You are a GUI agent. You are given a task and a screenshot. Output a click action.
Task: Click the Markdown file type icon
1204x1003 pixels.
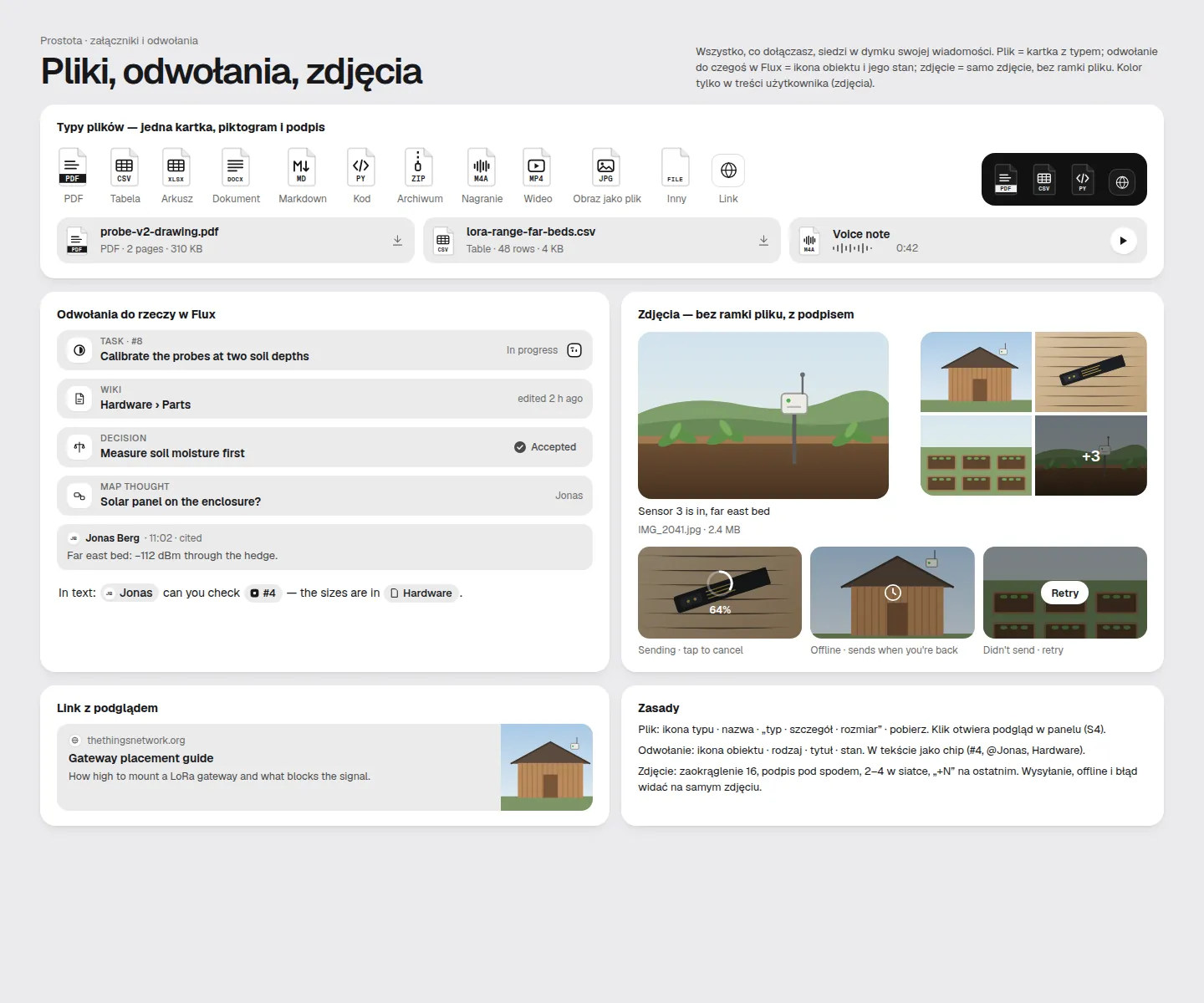point(302,166)
